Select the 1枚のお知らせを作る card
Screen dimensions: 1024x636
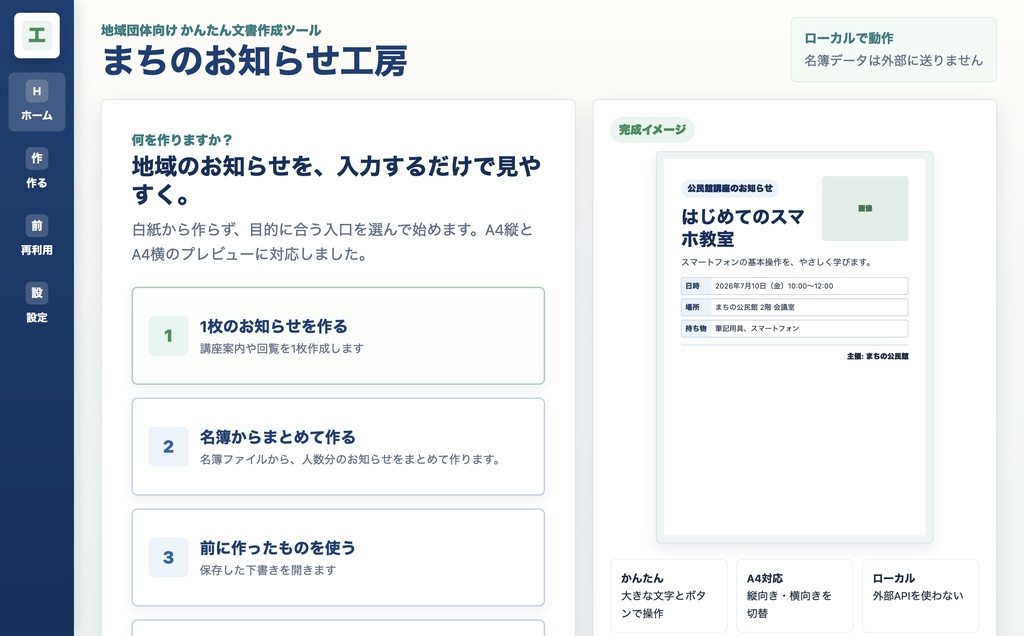coord(338,336)
